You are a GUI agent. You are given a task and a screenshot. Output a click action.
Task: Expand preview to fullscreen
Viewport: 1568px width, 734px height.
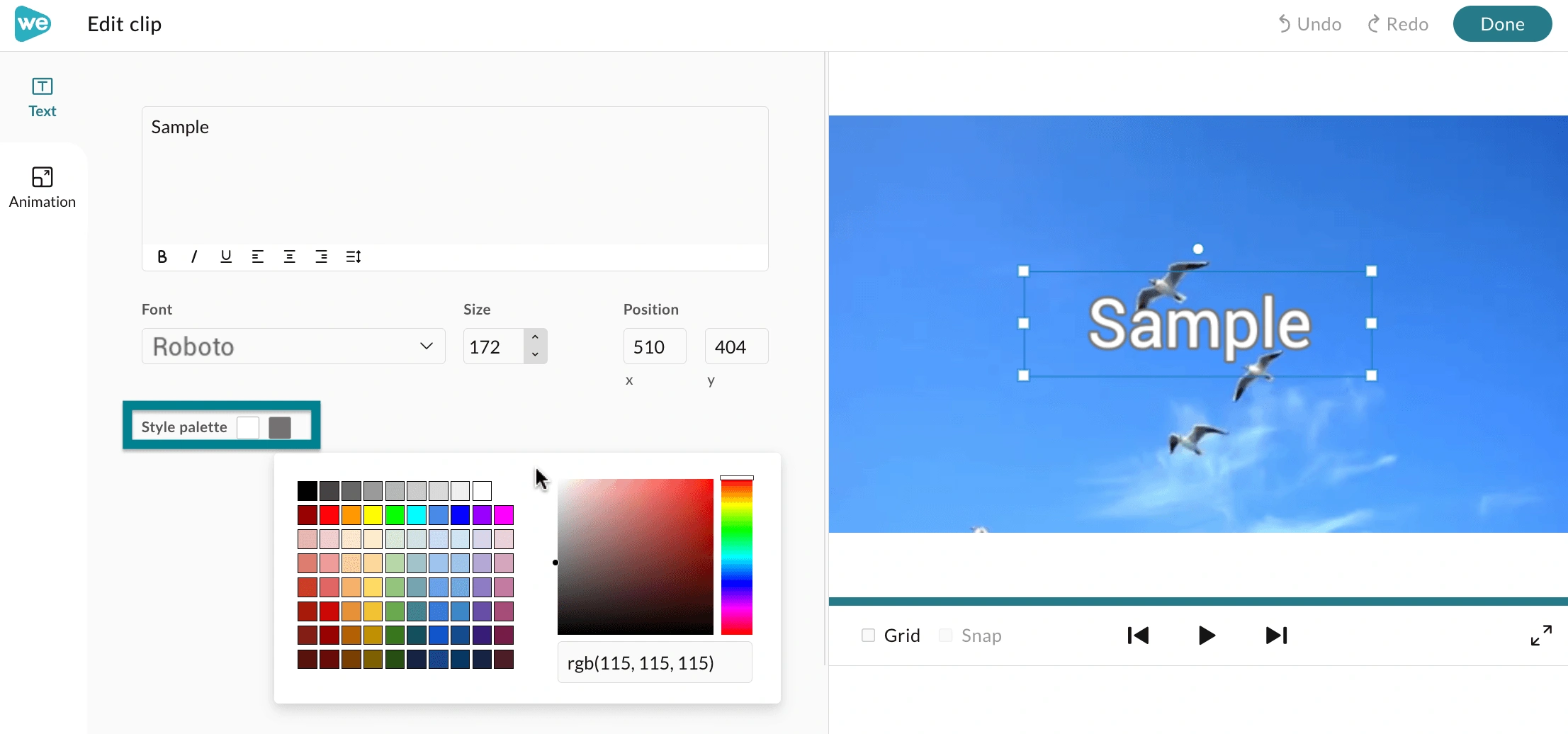click(1541, 636)
